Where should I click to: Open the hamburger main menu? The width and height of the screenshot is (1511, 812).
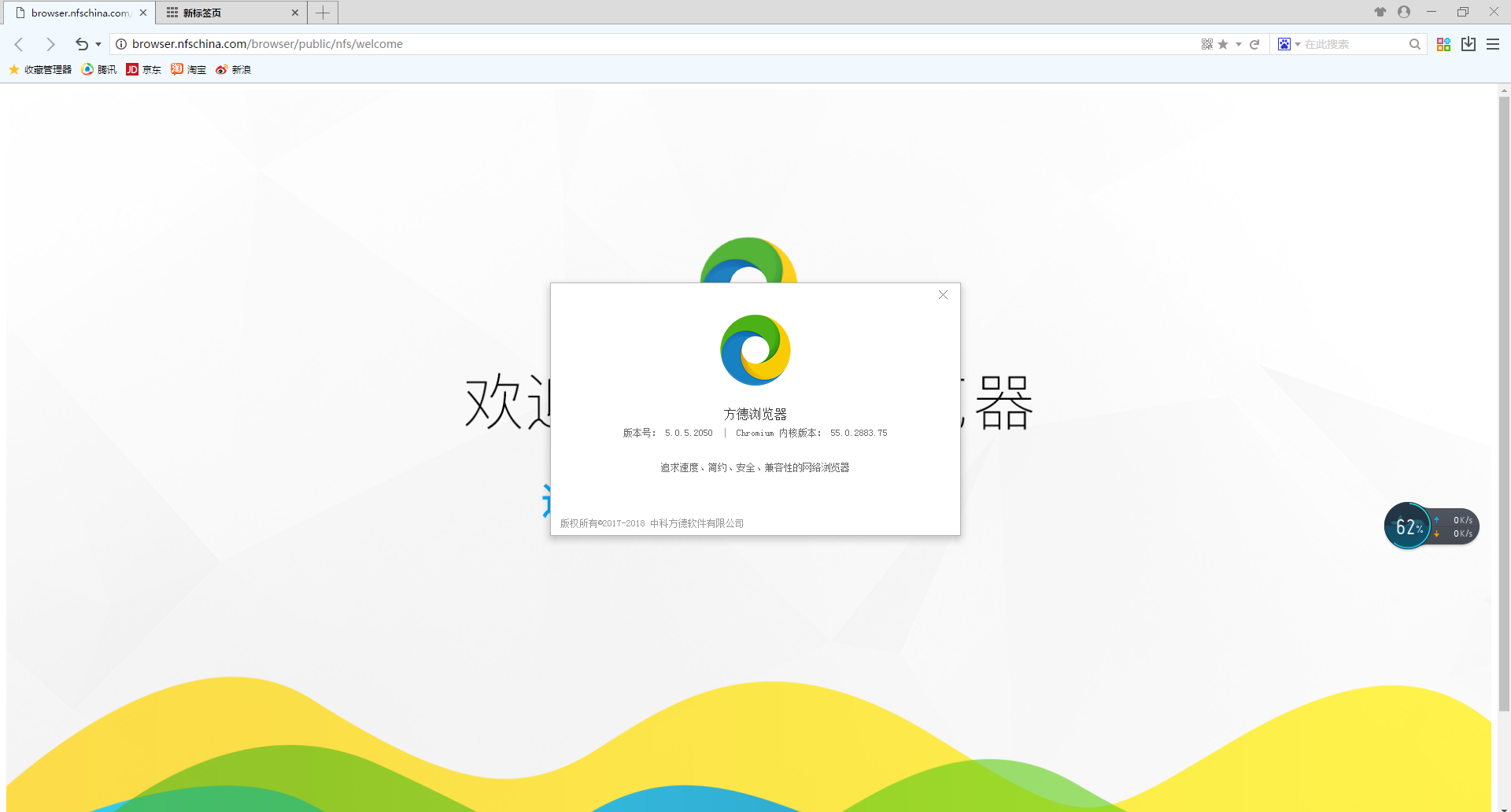[1493, 44]
